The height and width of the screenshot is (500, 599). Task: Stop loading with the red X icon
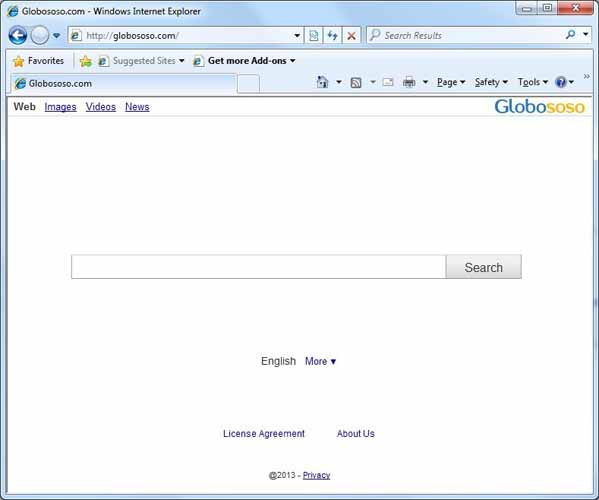(351, 36)
